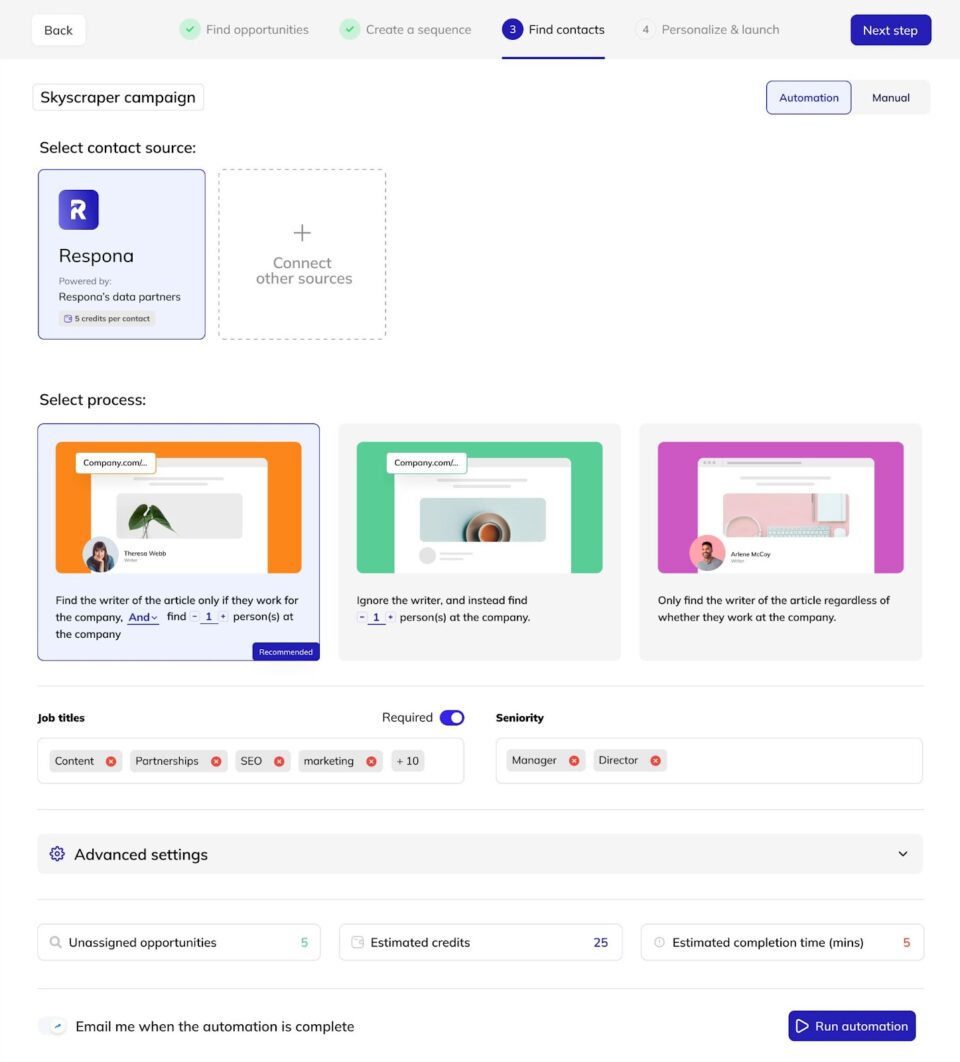
Task: Remove the SEO job title tag
Action: 278,760
